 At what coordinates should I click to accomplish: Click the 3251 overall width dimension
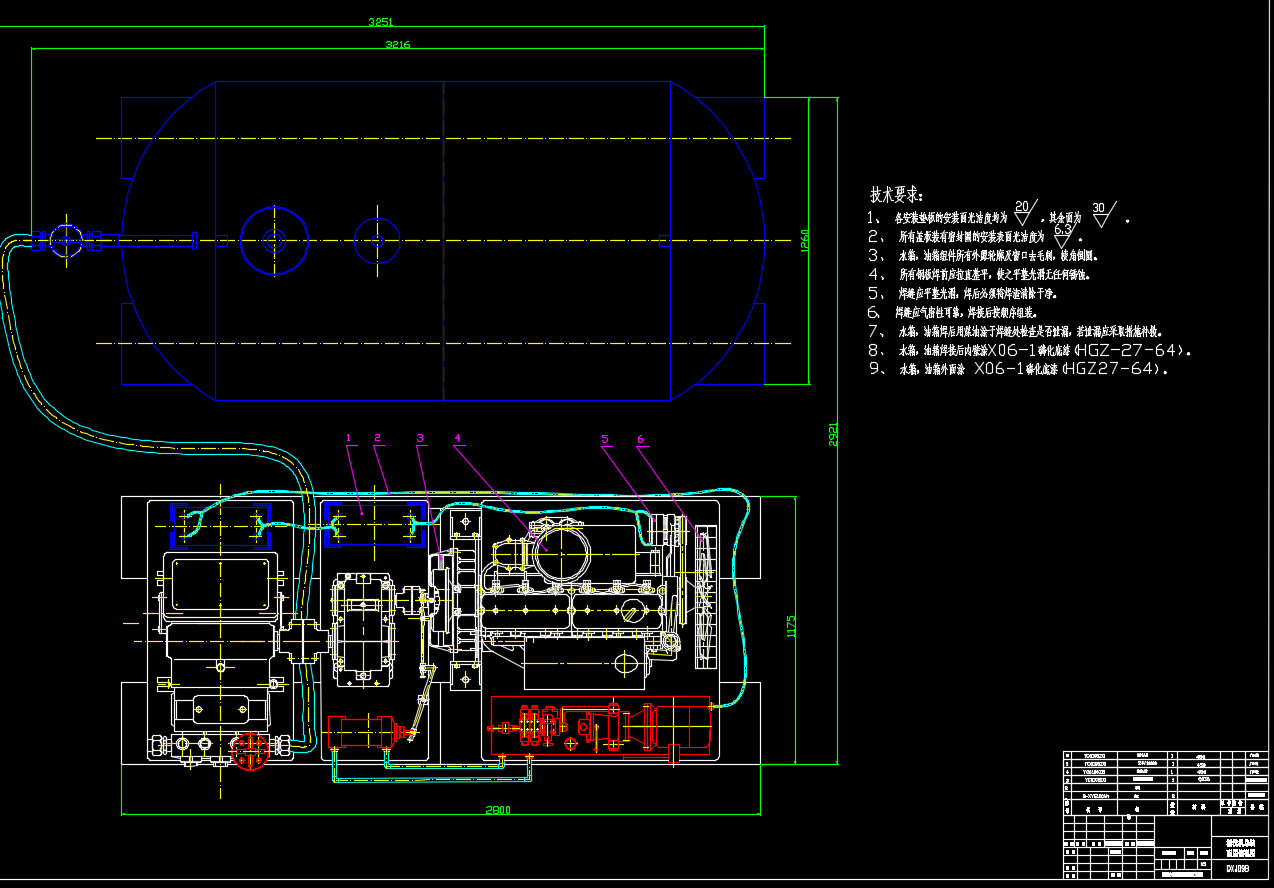pyautogui.click(x=381, y=21)
